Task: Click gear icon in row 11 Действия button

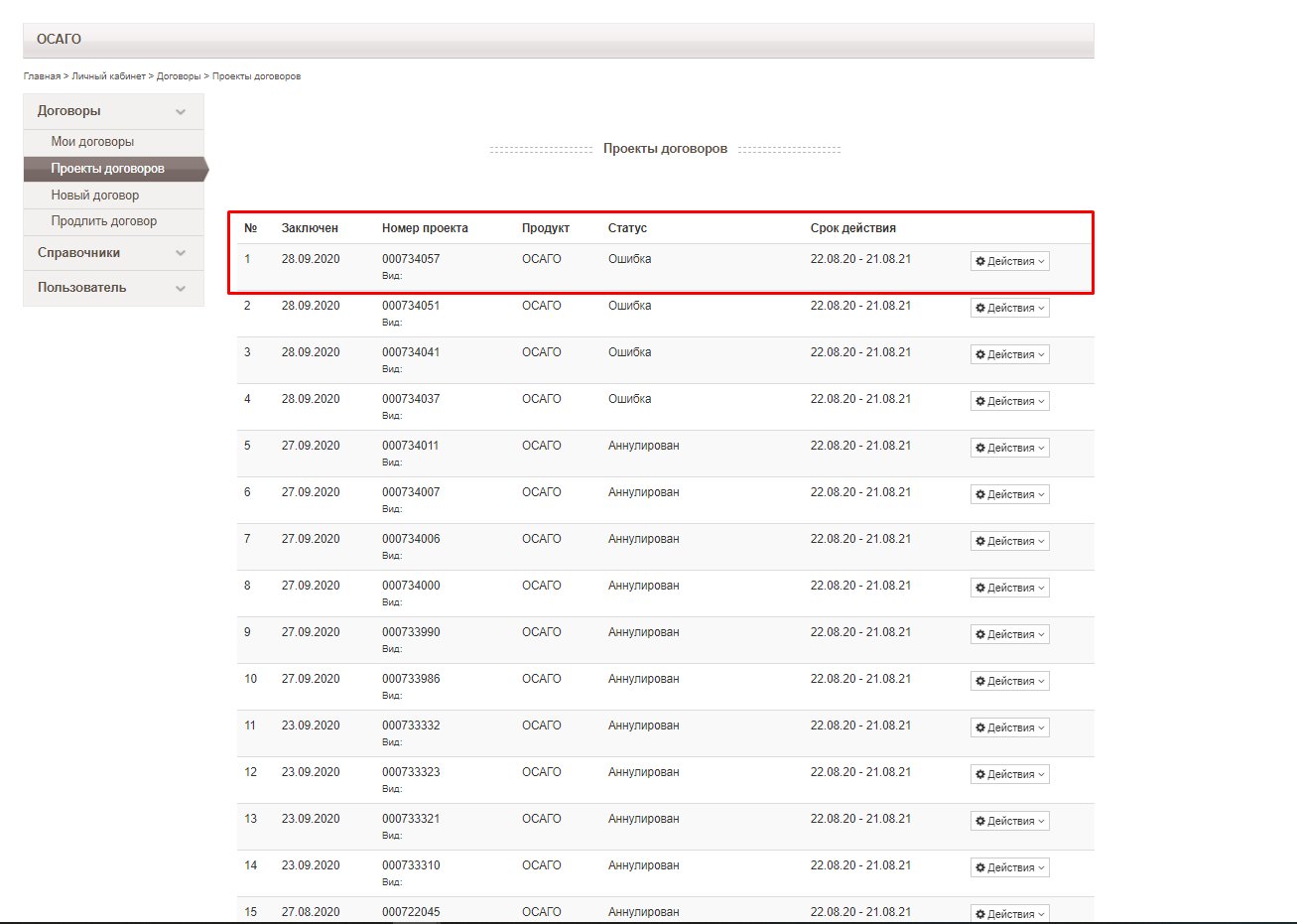Action: (x=980, y=727)
